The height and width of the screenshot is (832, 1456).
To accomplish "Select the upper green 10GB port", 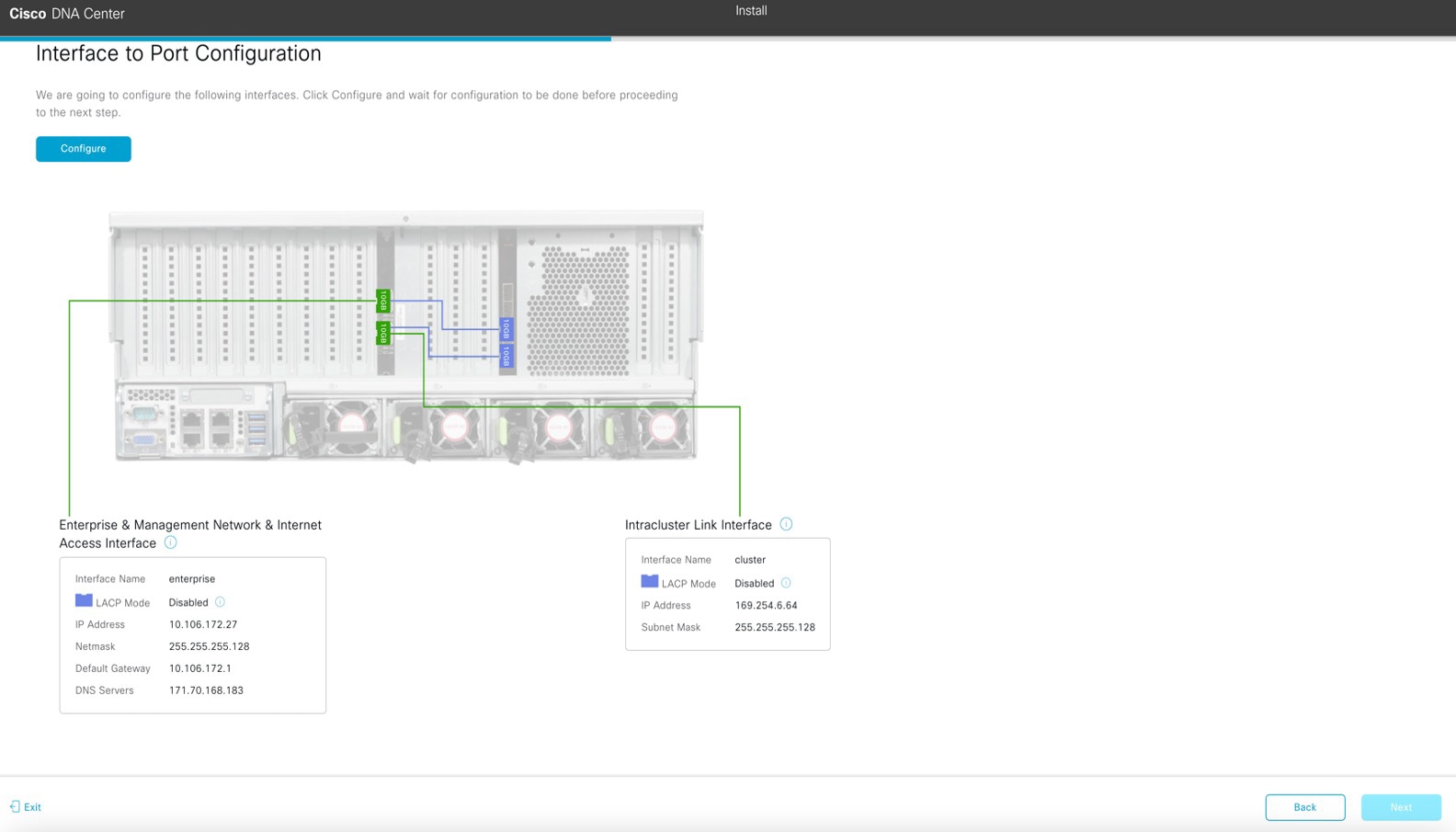I will tap(383, 301).
